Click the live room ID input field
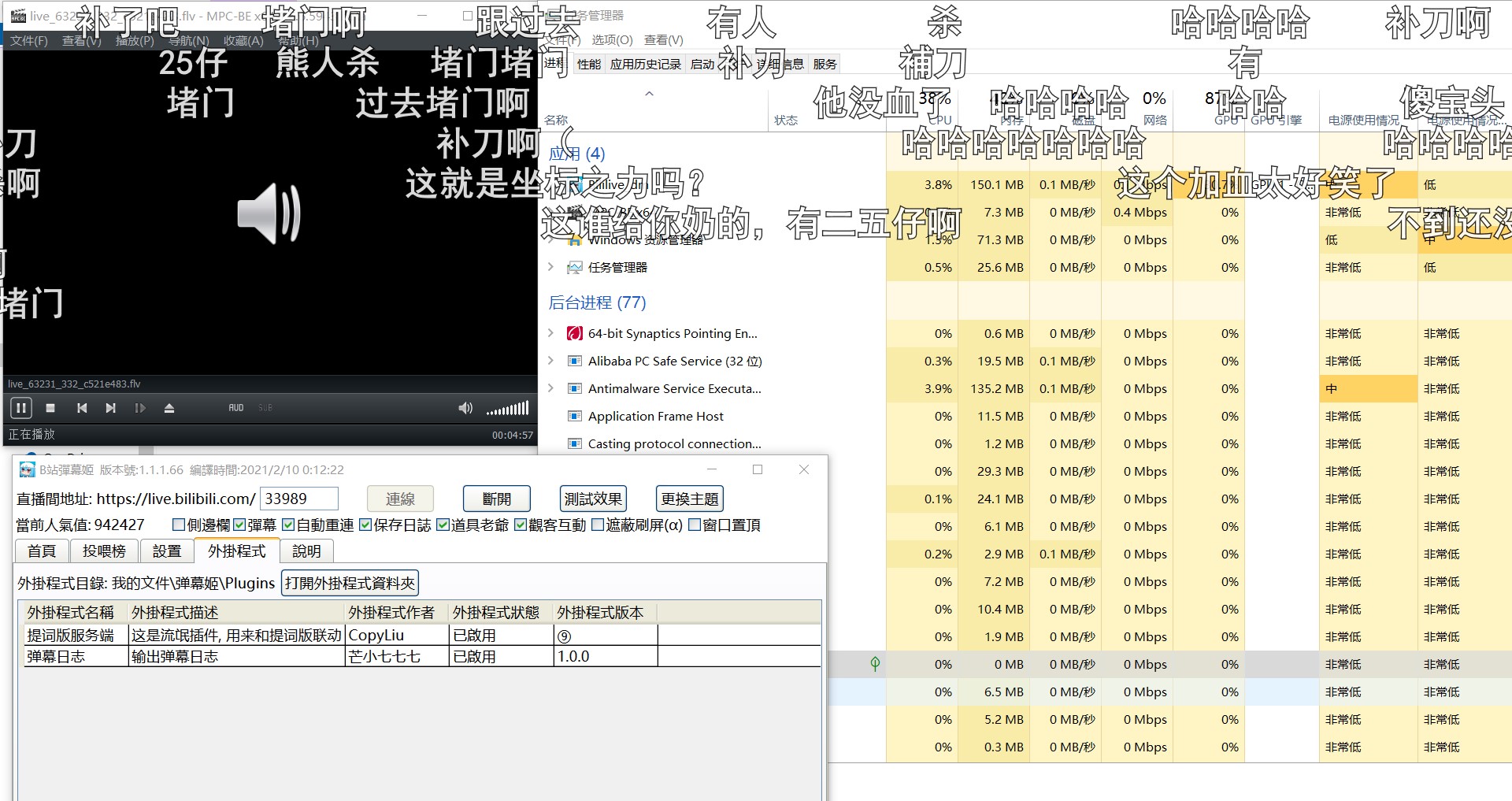1512x801 pixels. pos(299,499)
